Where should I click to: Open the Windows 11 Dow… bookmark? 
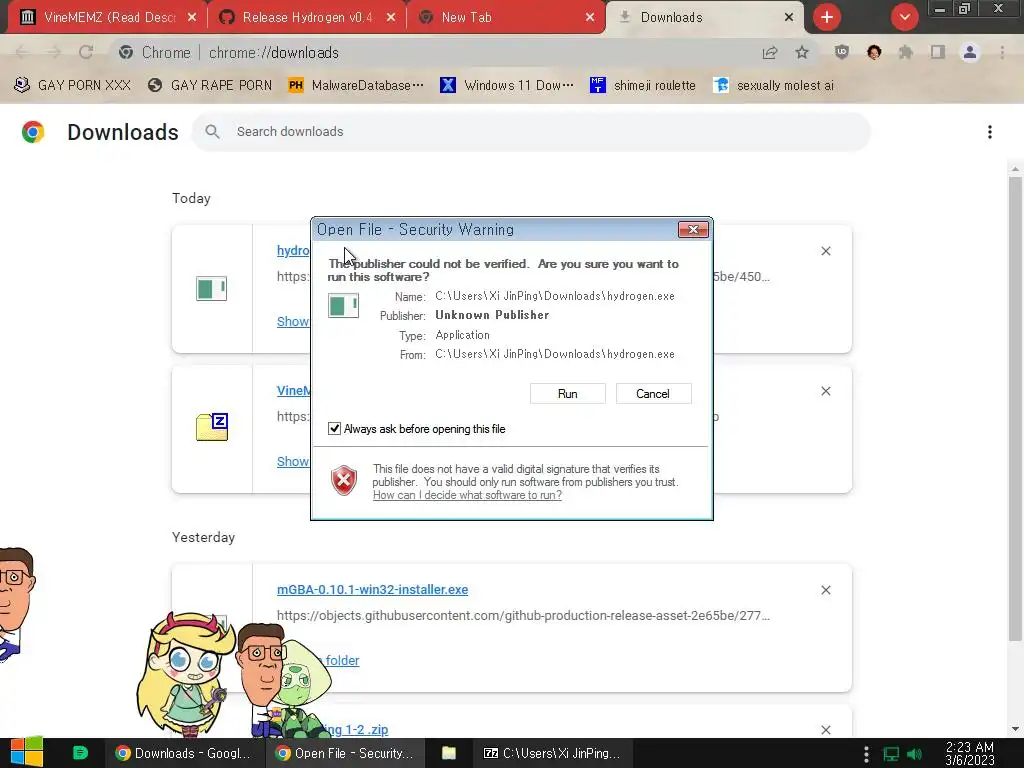(x=507, y=86)
